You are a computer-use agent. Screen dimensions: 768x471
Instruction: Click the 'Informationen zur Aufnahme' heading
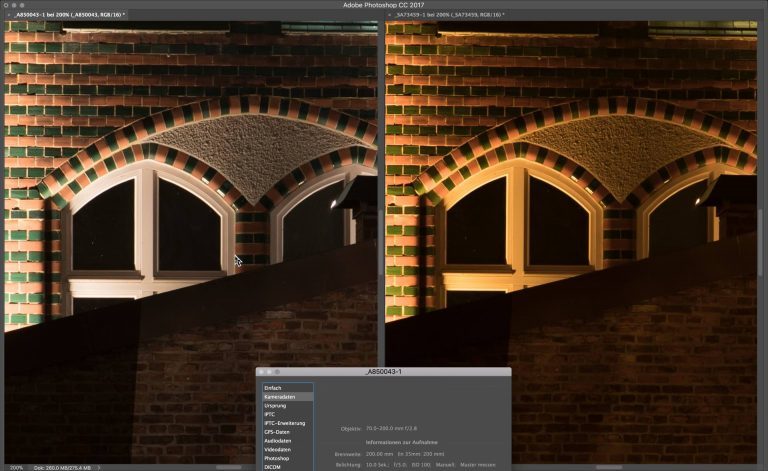tap(402, 442)
